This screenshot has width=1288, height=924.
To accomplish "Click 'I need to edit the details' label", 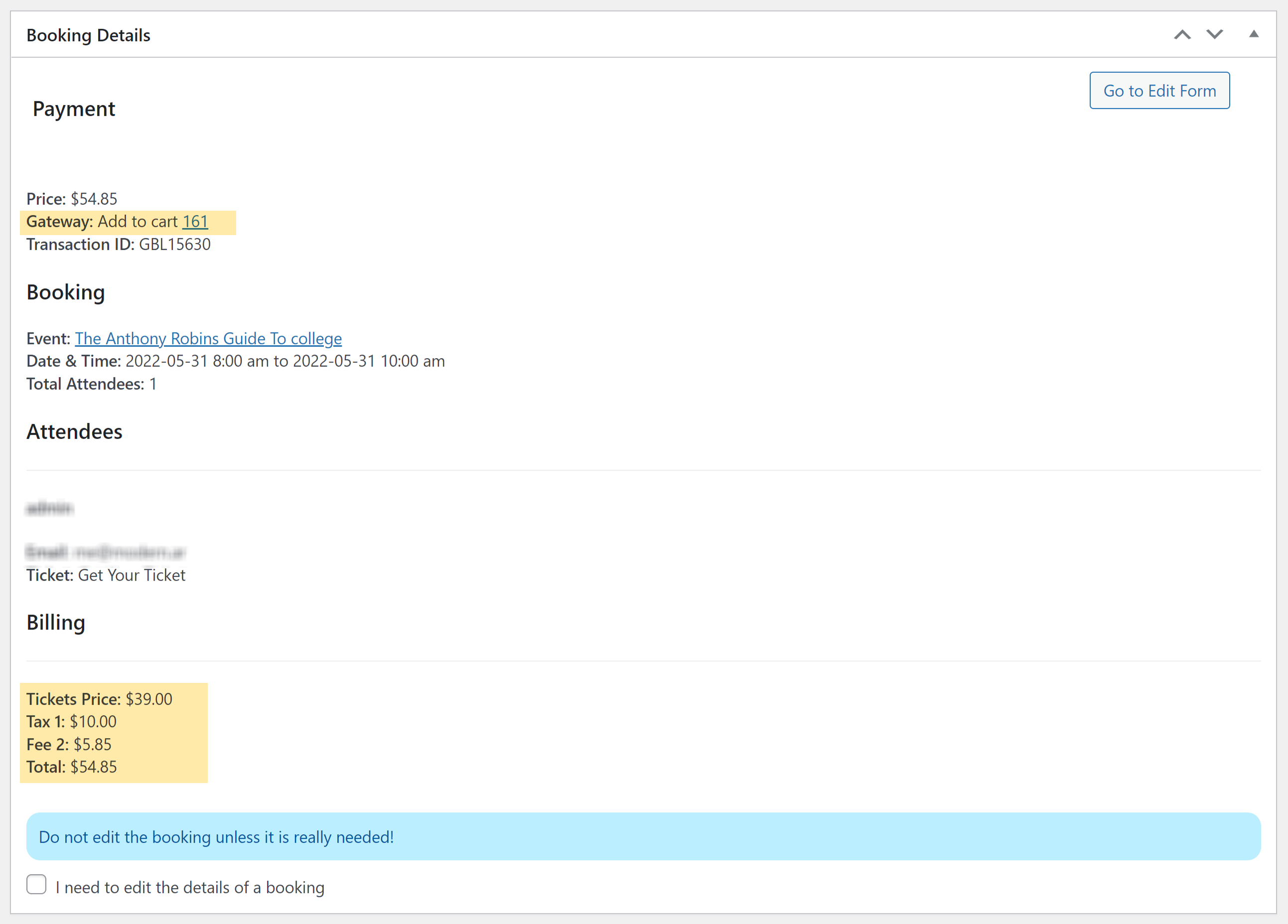I will click(x=190, y=888).
